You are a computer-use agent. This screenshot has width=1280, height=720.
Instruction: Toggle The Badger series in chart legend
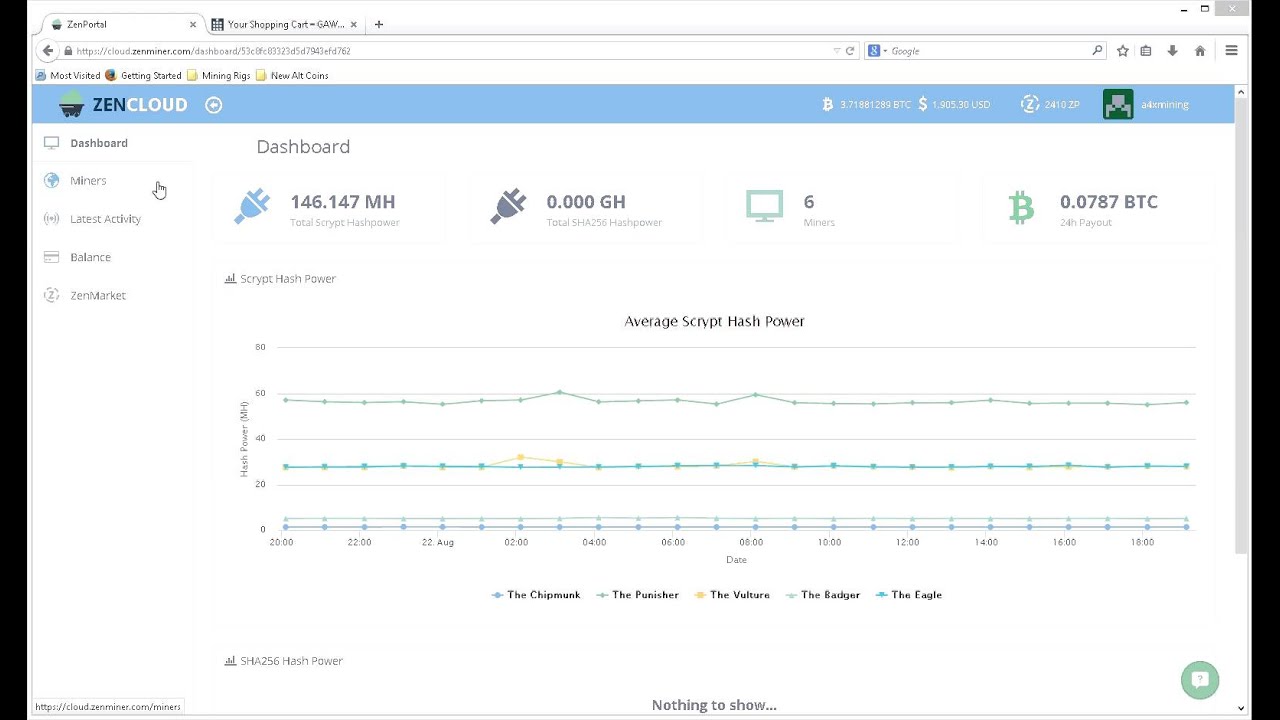822,595
